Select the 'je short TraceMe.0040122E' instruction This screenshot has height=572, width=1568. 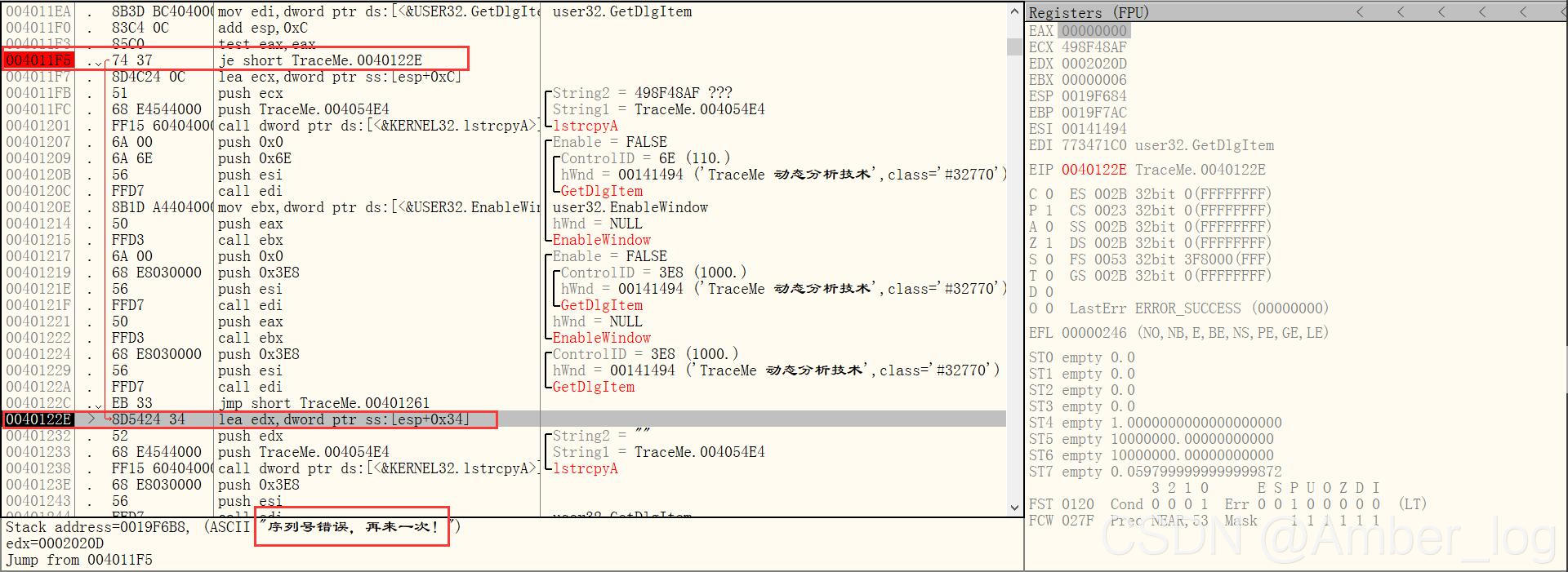click(320, 60)
